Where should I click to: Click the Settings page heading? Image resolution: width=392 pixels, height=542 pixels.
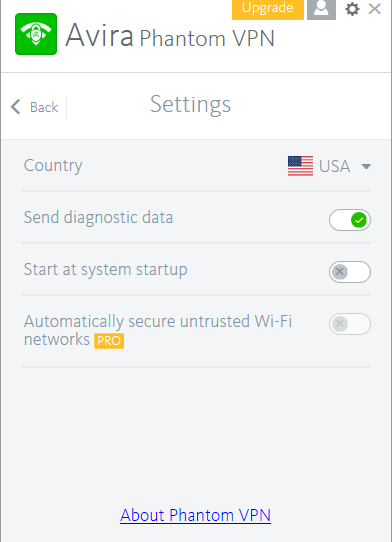point(190,105)
